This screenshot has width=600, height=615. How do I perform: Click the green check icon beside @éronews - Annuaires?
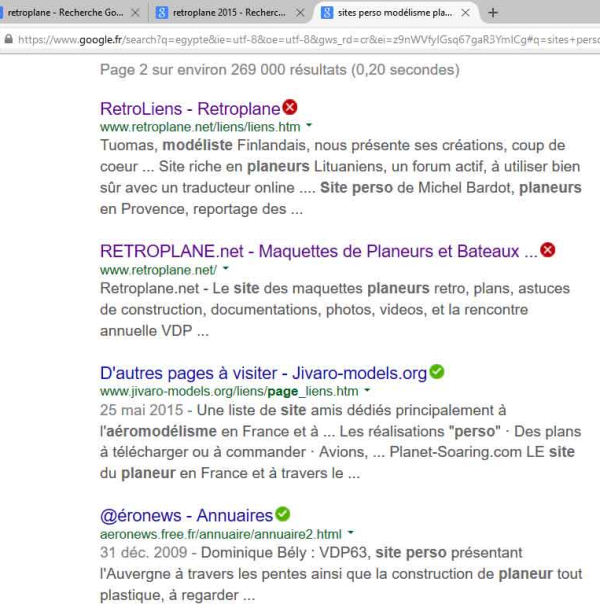pos(282,514)
